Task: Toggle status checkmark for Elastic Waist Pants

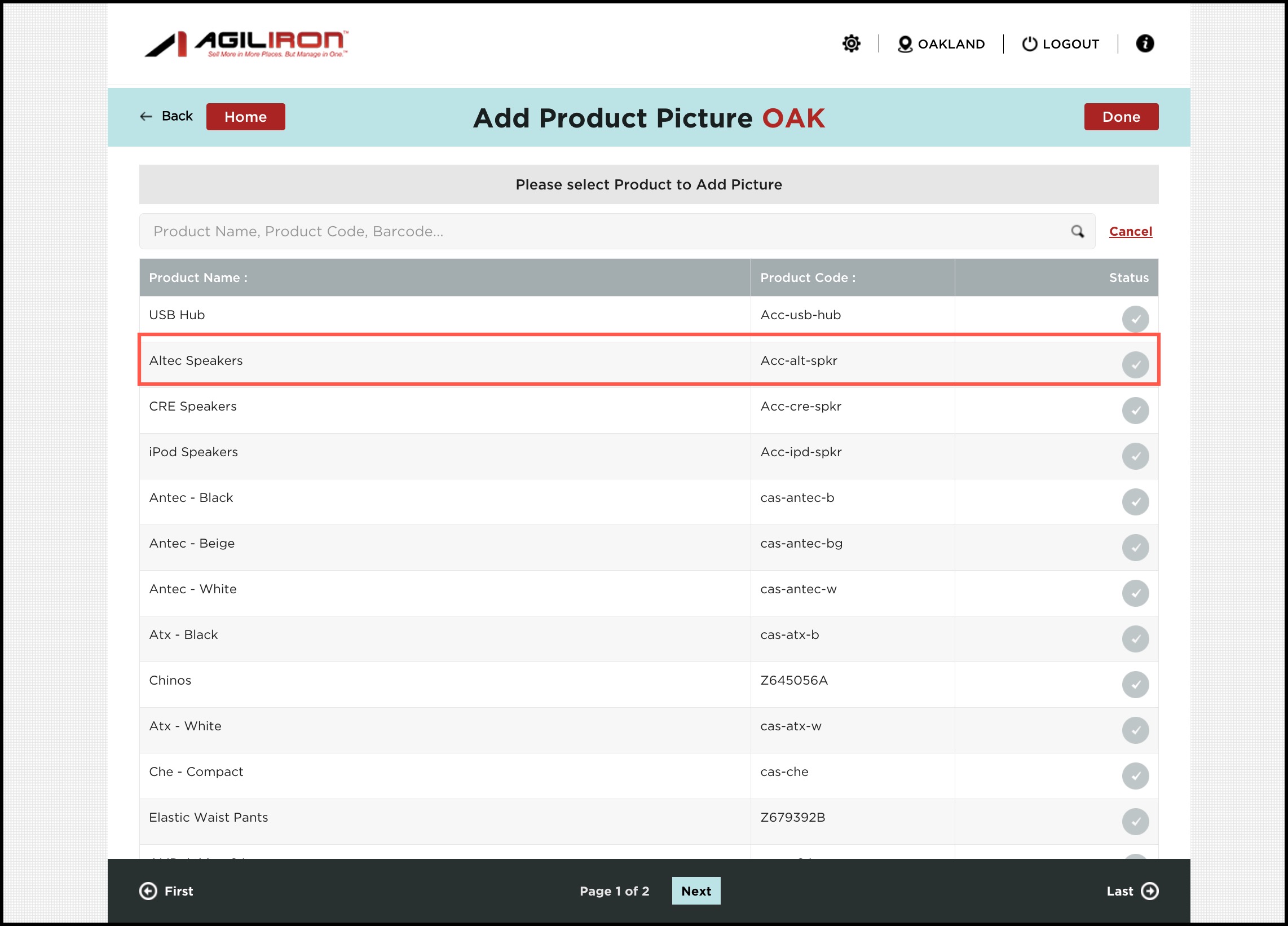Action: pos(1135,821)
